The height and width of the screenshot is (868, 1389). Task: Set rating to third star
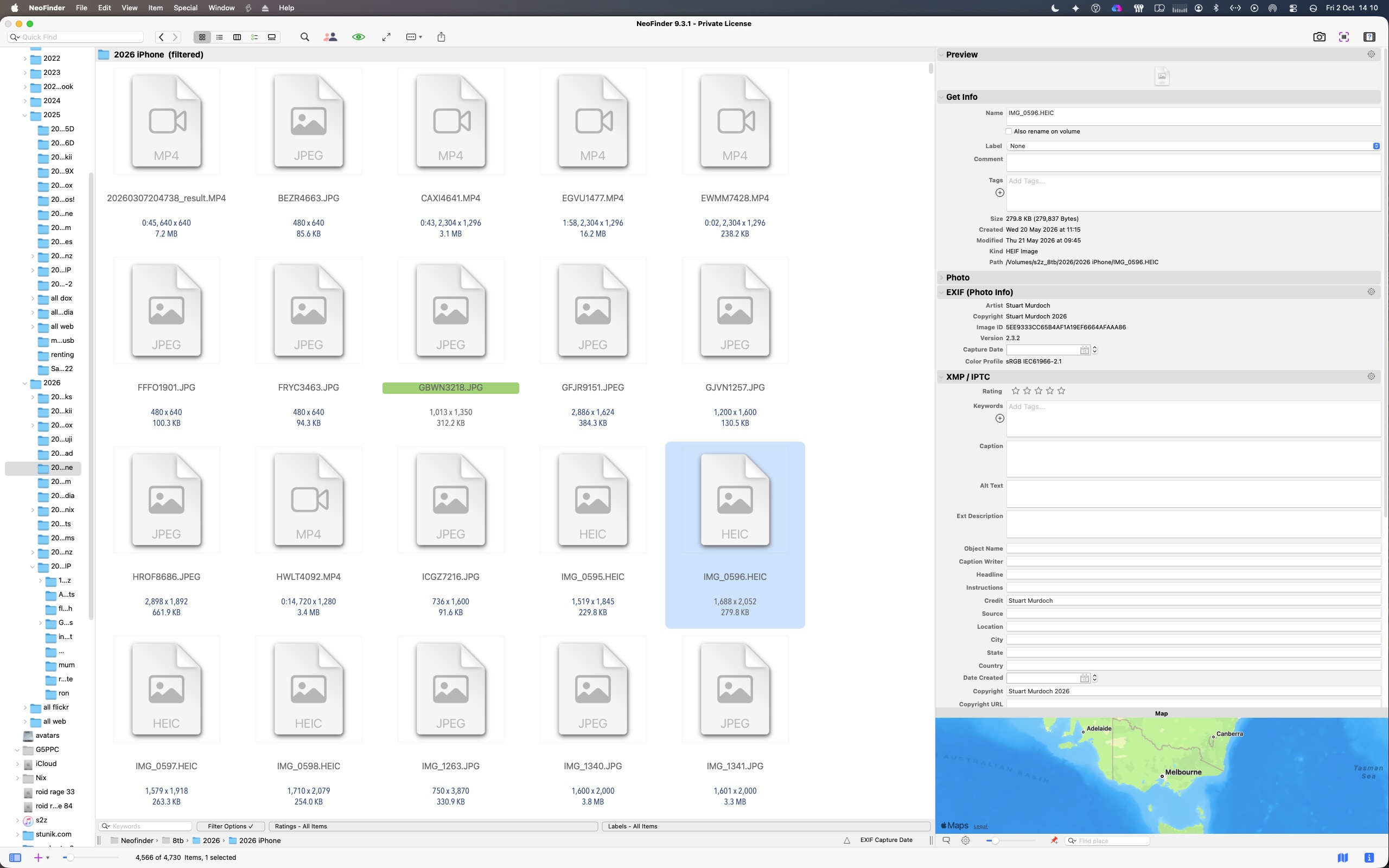click(1038, 391)
